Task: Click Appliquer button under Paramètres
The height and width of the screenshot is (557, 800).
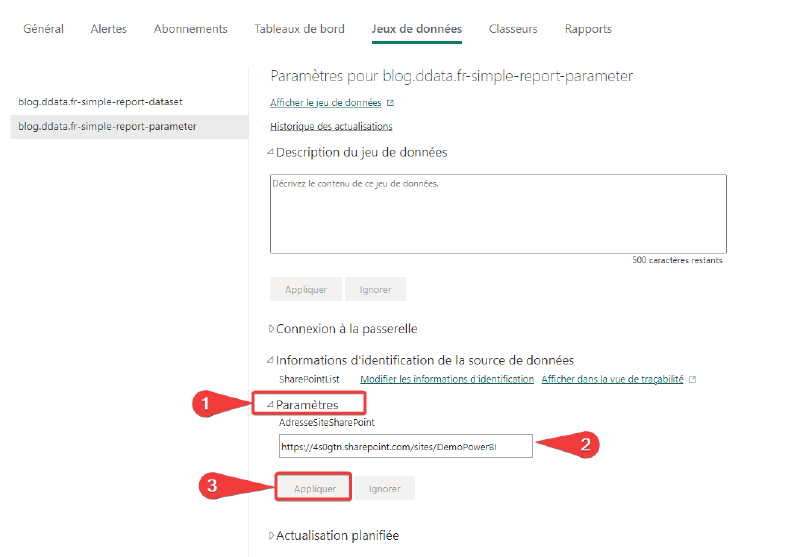Action: click(315, 488)
